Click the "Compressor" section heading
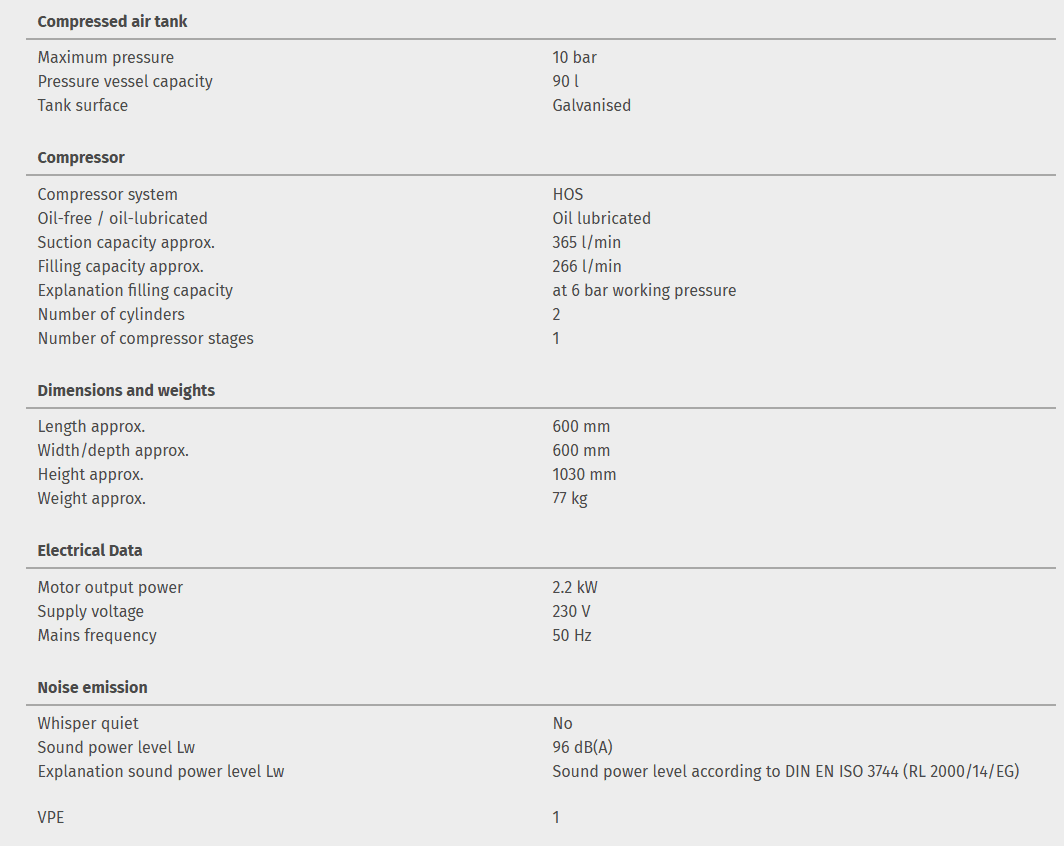The height and width of the screenshot is (846, 1064). coord(81,158)
